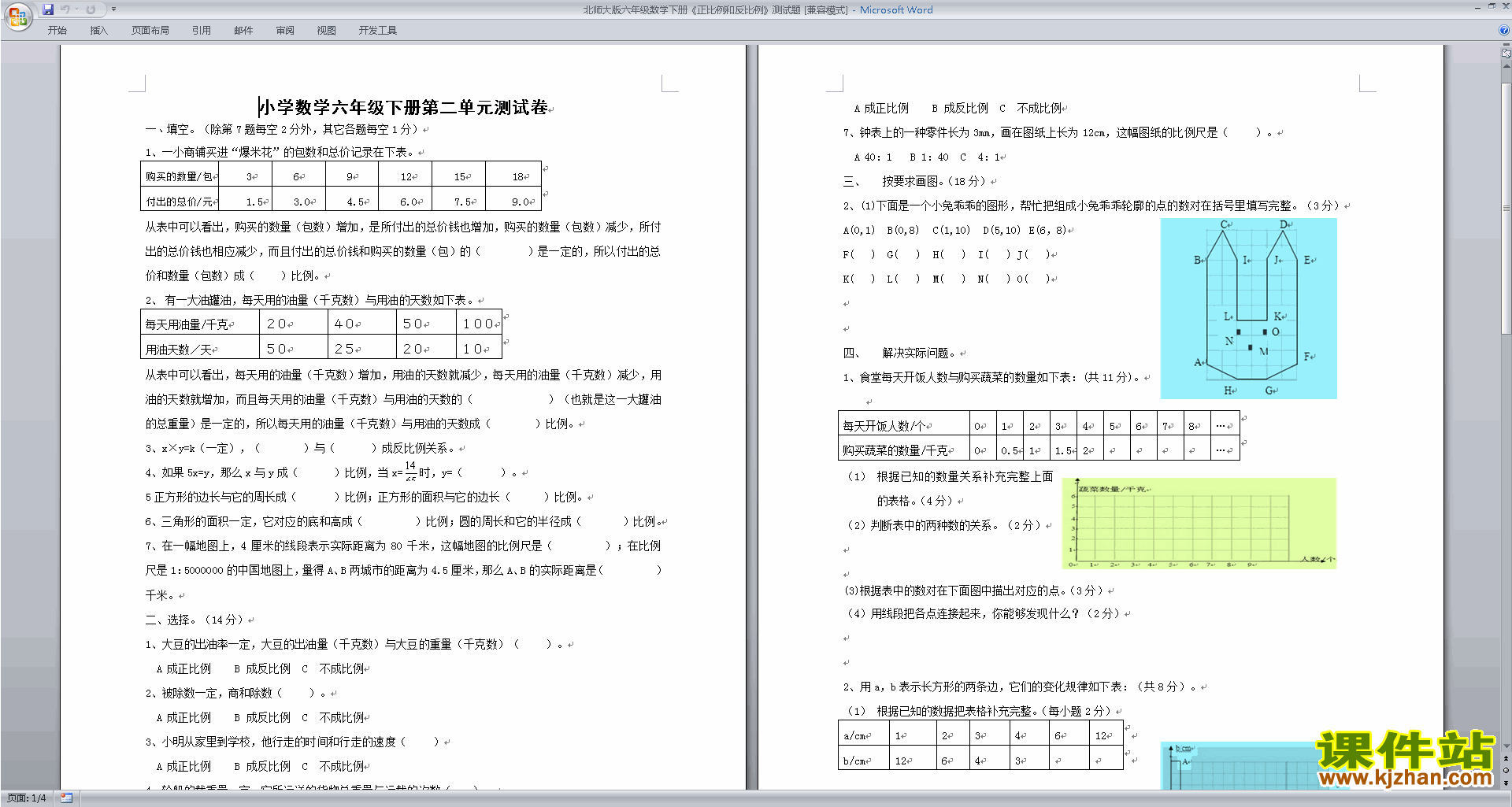Click the 蔬菜数量/千克 chart grid image

pos(1199,524)
